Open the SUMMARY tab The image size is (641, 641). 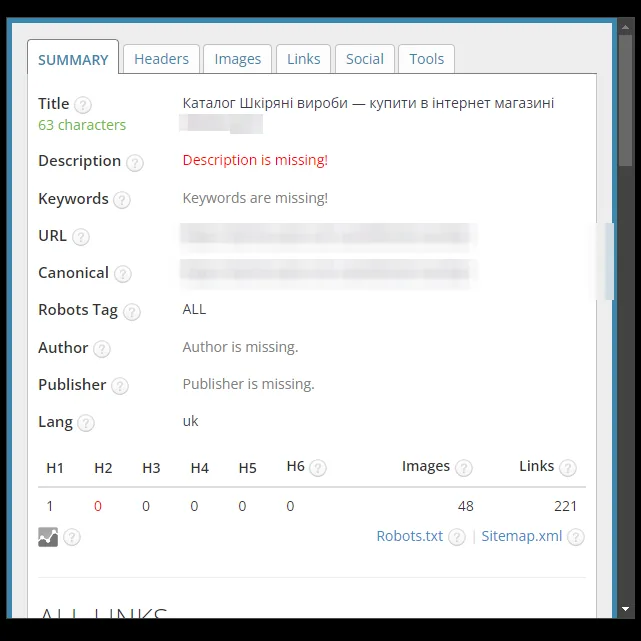pyautogui.click(x=73, y=58)
